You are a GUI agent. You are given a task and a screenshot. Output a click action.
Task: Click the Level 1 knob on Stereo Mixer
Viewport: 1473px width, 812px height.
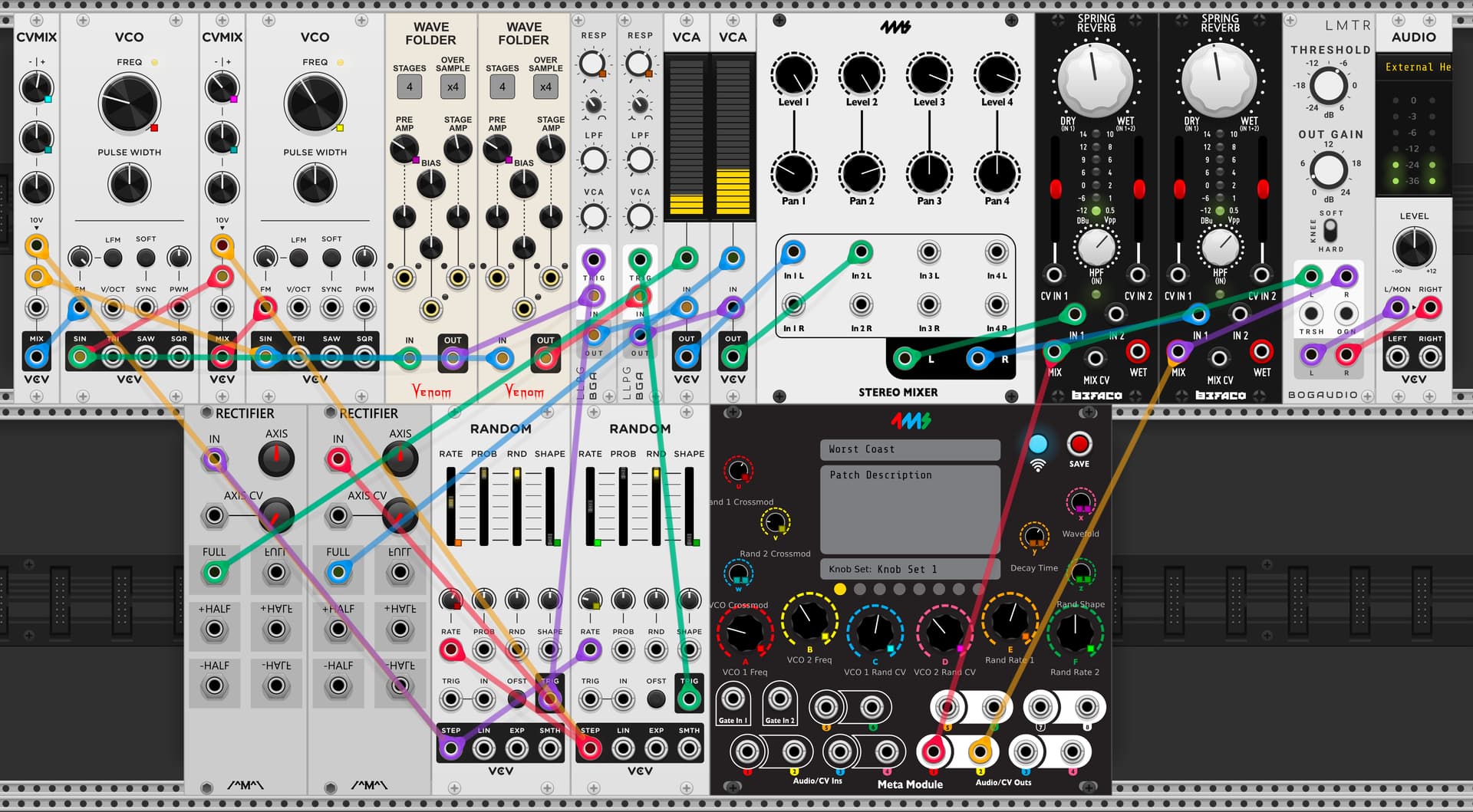794,74
